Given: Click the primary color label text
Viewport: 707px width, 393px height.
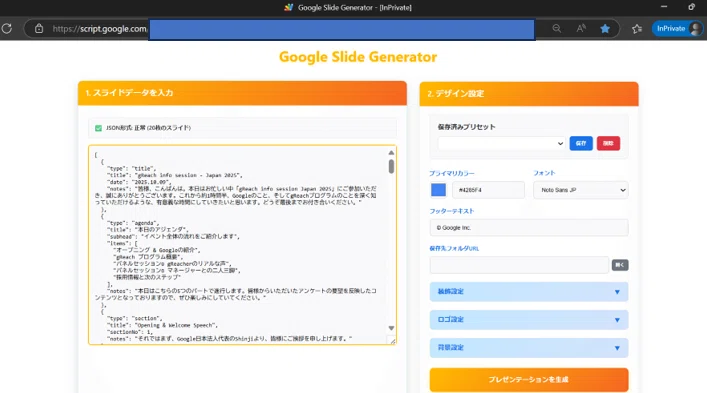Looking at the screenshot, I should pyautogui.click(x=452, y=173).
